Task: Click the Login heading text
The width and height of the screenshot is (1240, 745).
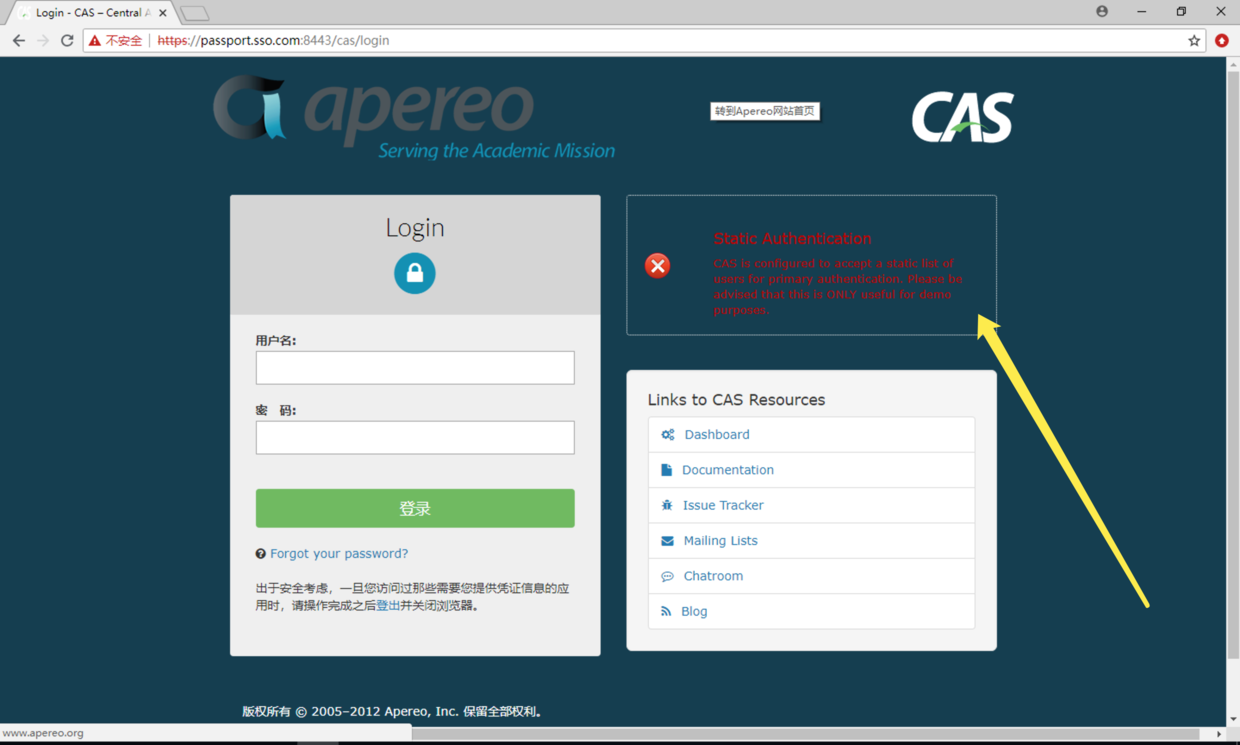Action: (x=415, y=228)
